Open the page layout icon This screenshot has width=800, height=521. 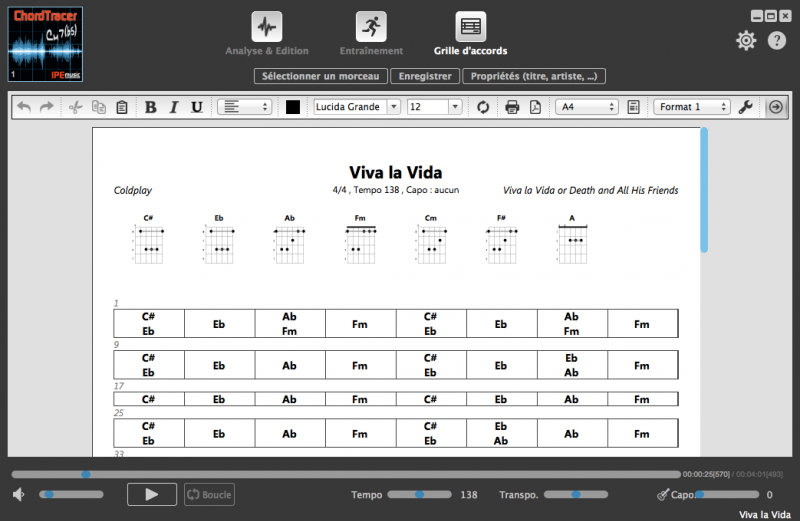(x=633, y=107)
